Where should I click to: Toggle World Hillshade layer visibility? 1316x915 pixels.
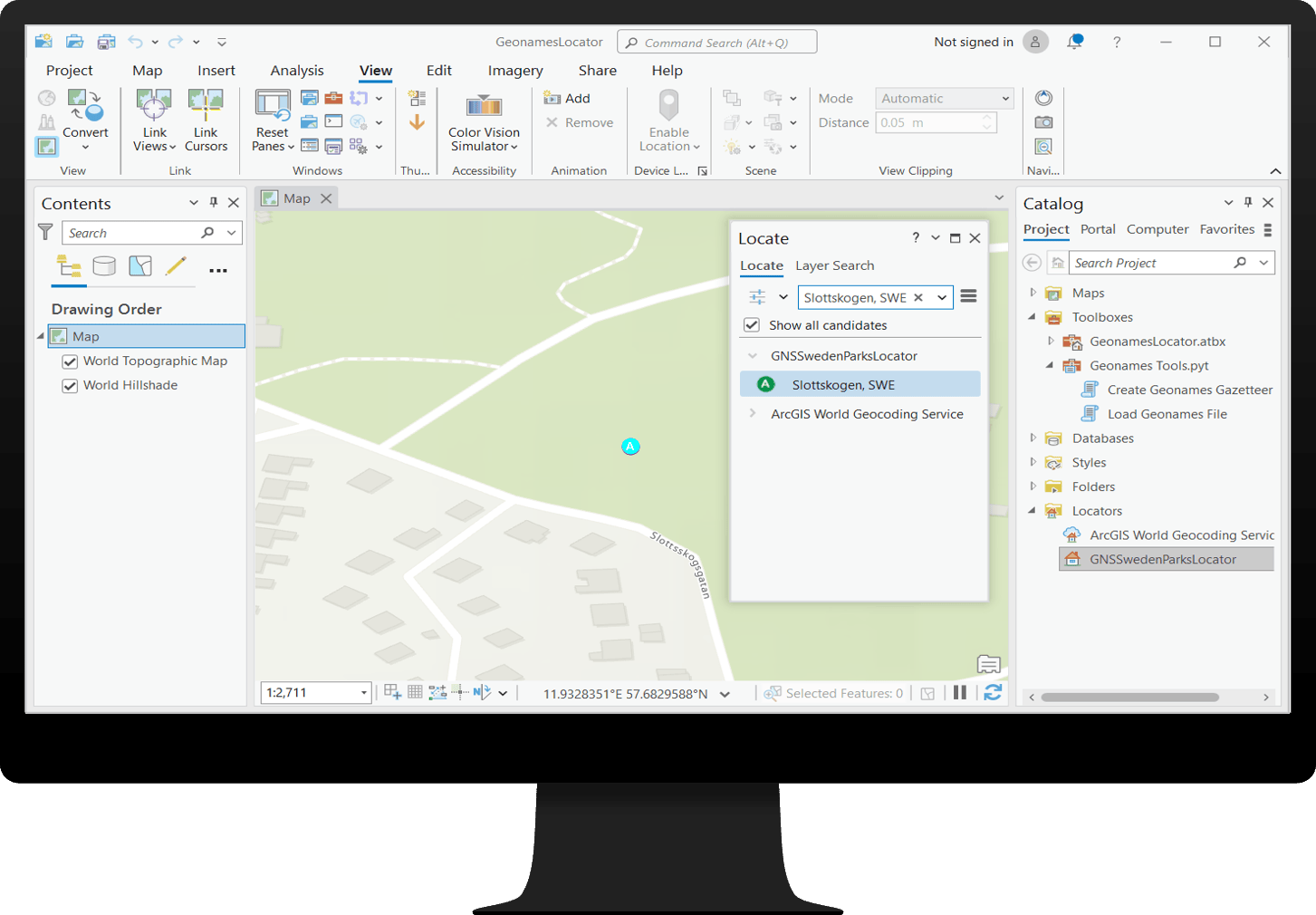70,386
